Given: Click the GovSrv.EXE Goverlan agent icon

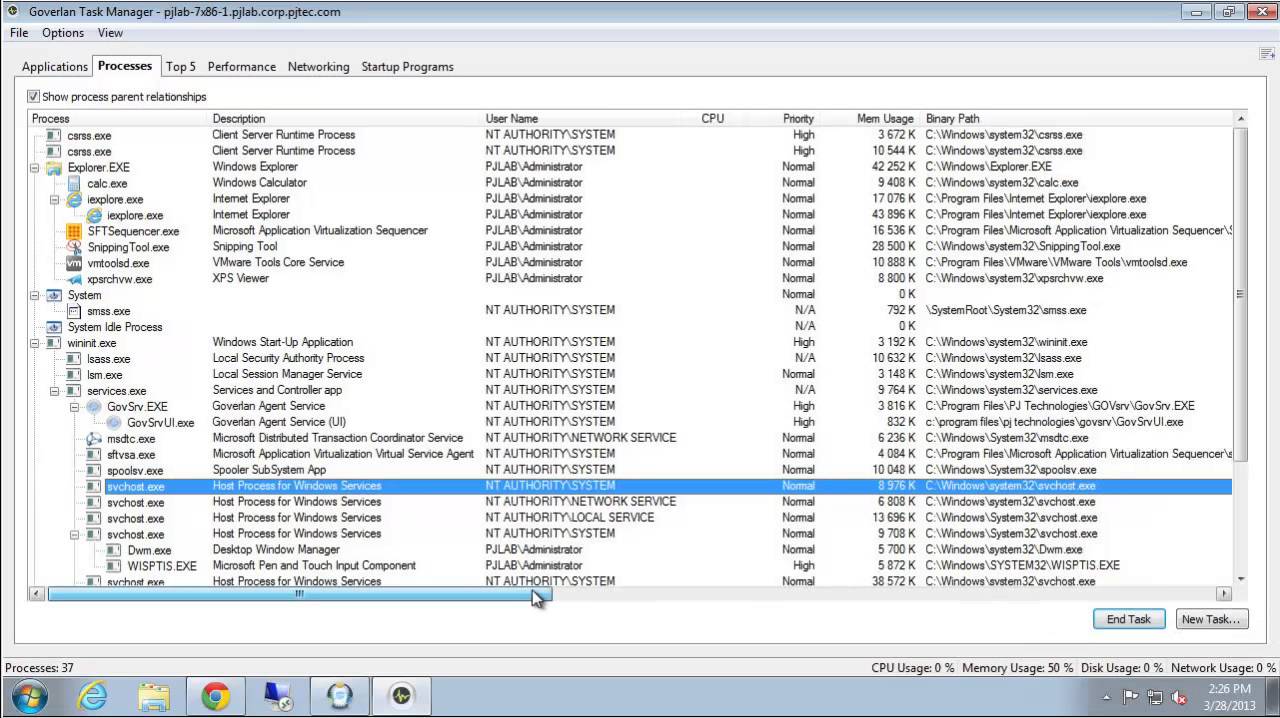Looking at the screenshot, I should click(x=94, y=407).
